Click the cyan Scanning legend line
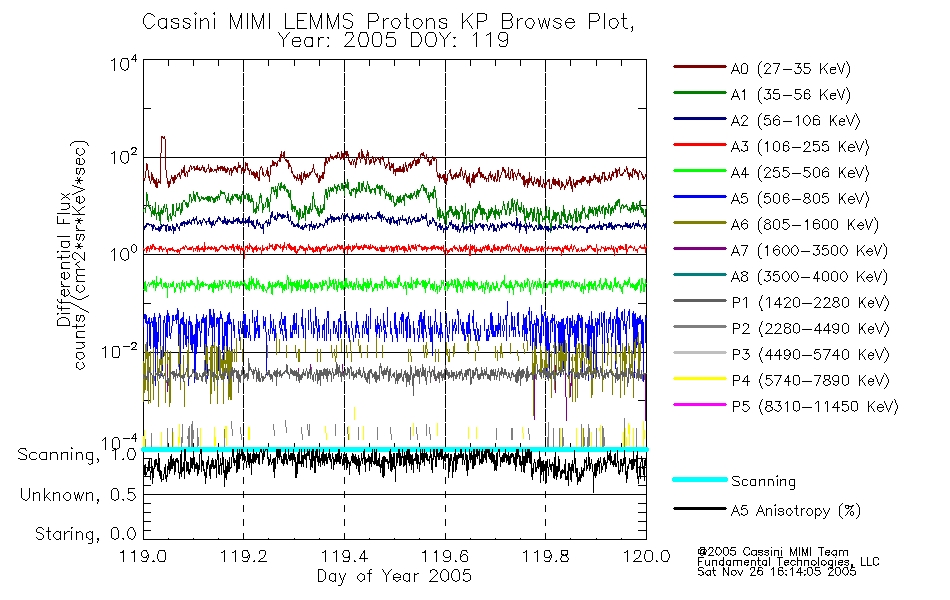Viewport: 950px width, 600px height. 699,479
